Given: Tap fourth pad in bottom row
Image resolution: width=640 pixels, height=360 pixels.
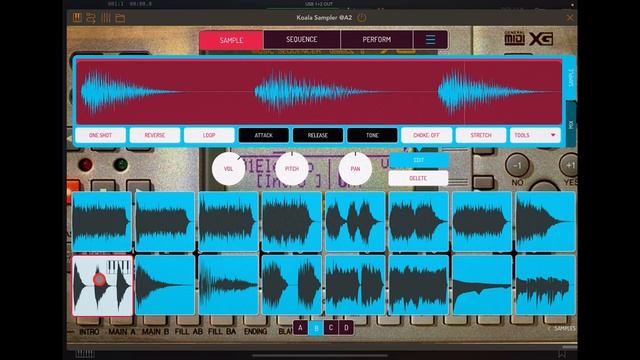Looking at the screenshot, I should pos(292,285).
